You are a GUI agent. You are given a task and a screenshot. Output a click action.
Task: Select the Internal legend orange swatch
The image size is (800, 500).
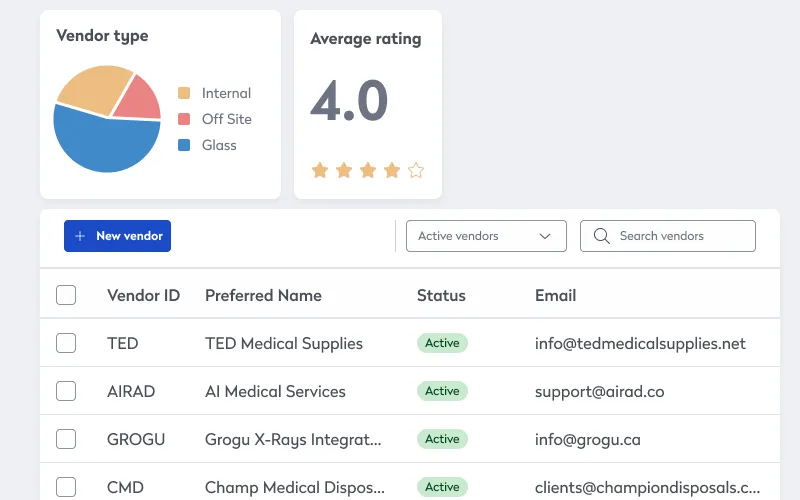tap(184, 93)
